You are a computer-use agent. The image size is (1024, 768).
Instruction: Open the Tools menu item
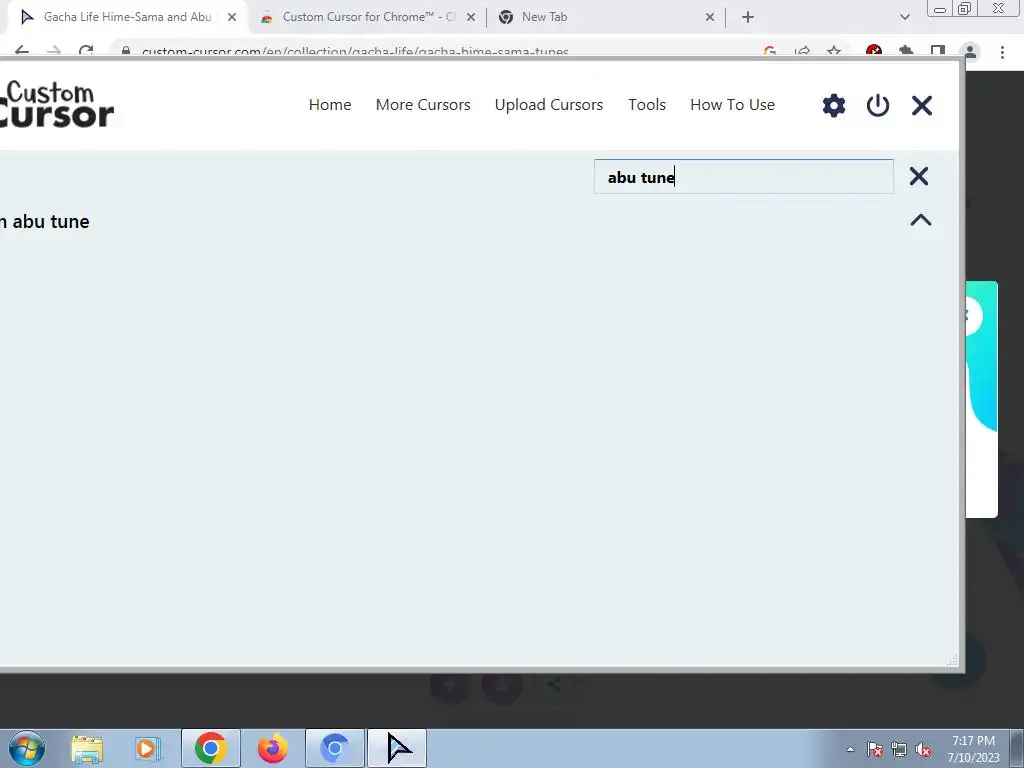click(x=647, y=104)
